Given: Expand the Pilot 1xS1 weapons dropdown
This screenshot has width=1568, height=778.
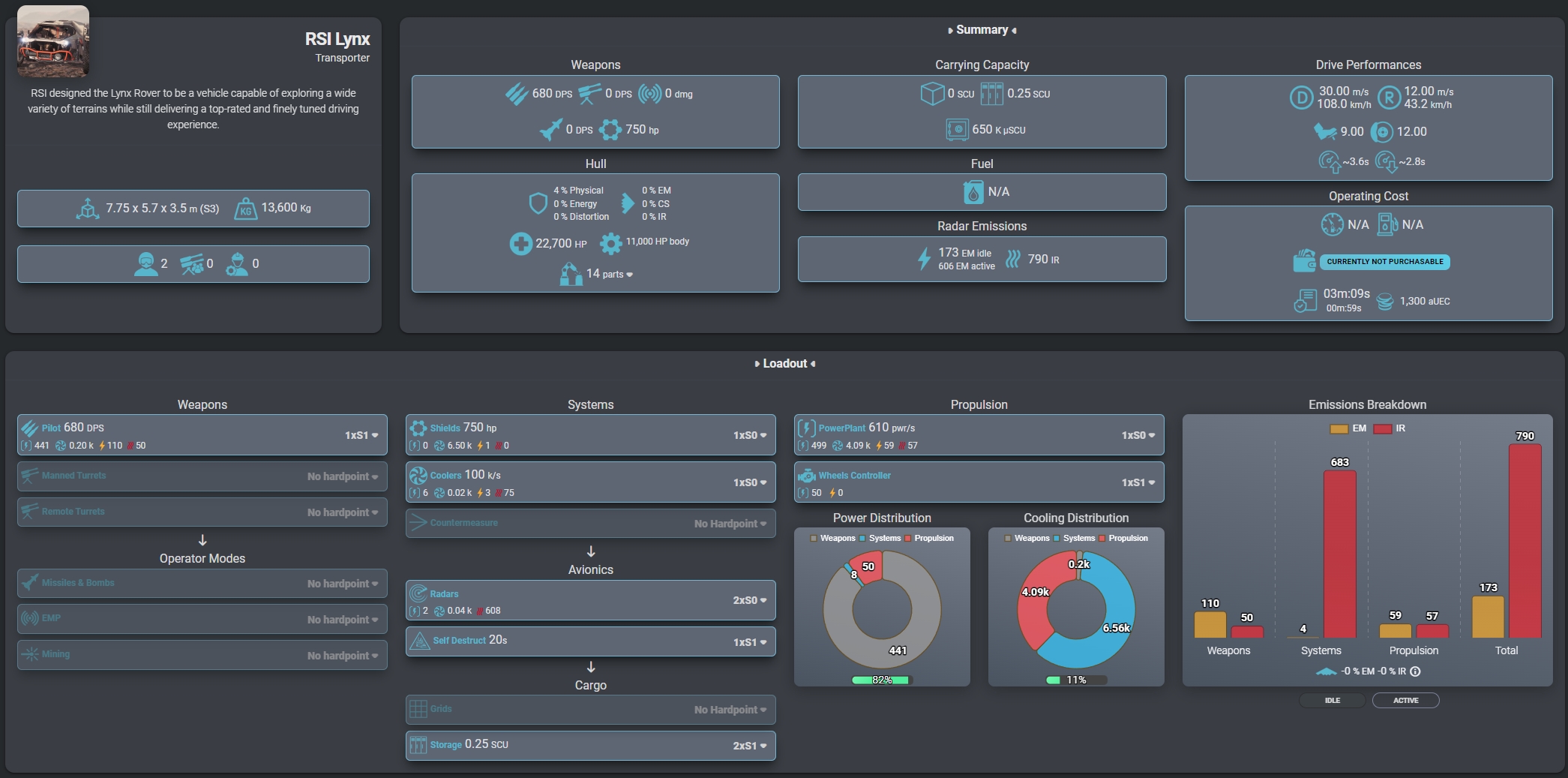Looking at the screenshot, I should pos(361,435).
